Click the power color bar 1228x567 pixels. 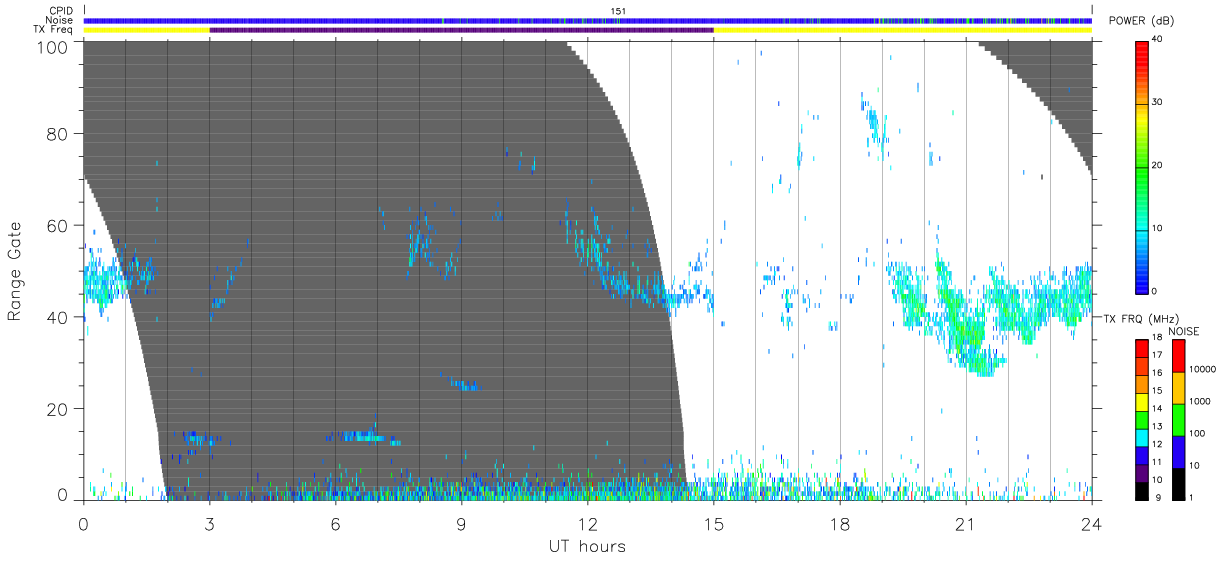pos(1142,166)
